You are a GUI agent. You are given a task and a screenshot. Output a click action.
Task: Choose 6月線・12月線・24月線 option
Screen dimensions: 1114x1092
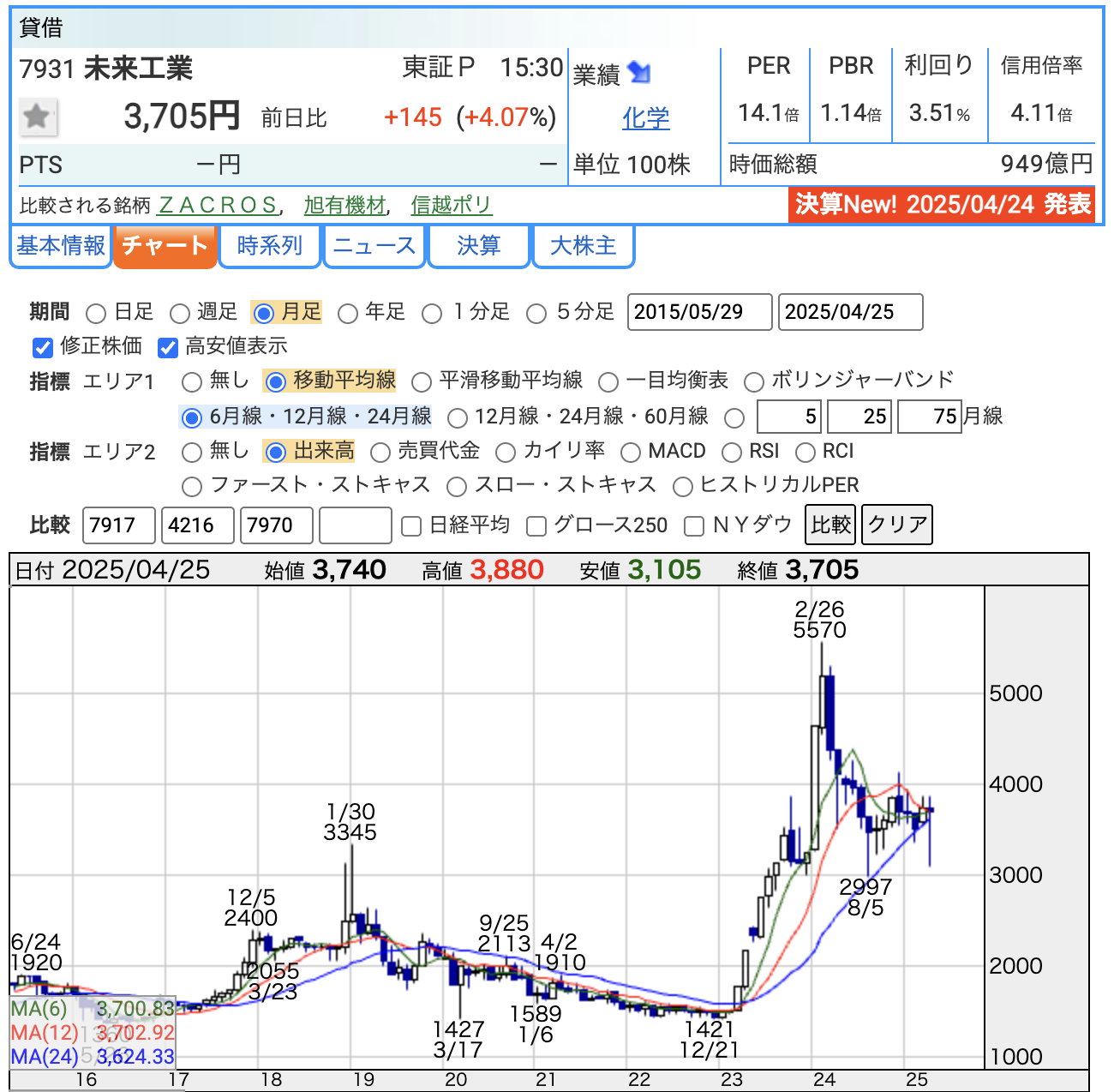coord(192,418)
